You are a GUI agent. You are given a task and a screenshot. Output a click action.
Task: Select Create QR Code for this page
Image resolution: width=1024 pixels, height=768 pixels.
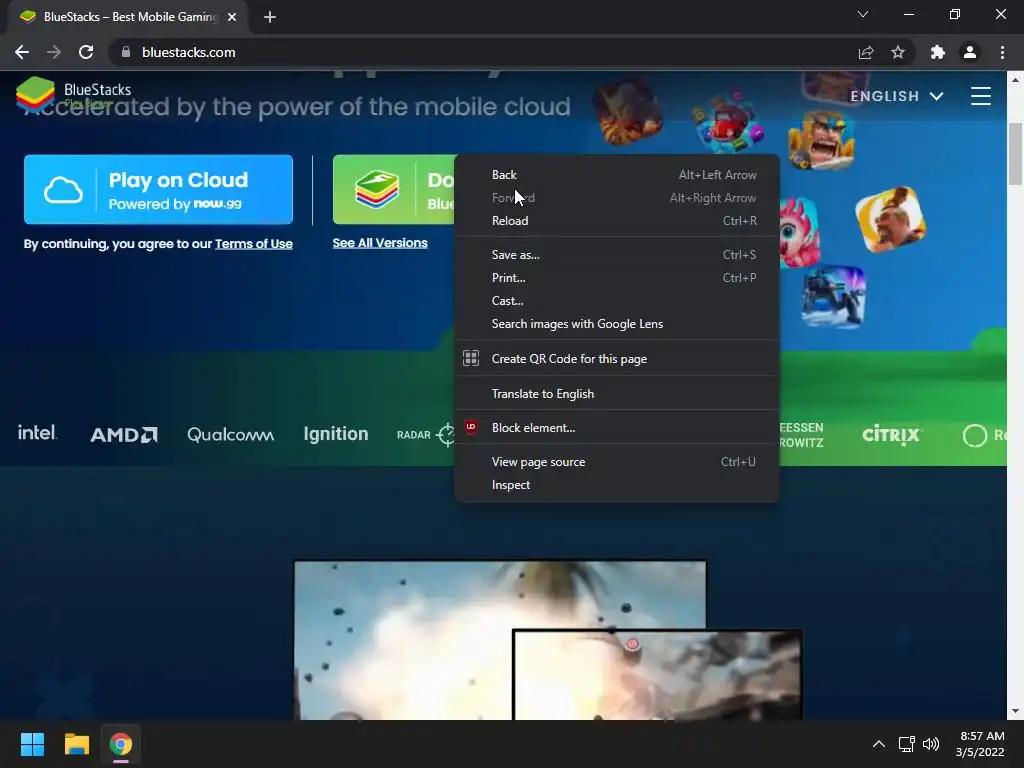617,359
